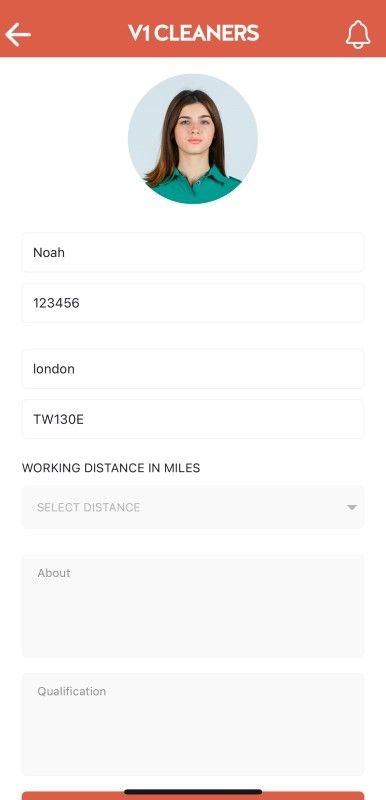Click the SELECT DISTANCE placeholder text
This screenshot has height=800, width=386.
tap(89, 507)
